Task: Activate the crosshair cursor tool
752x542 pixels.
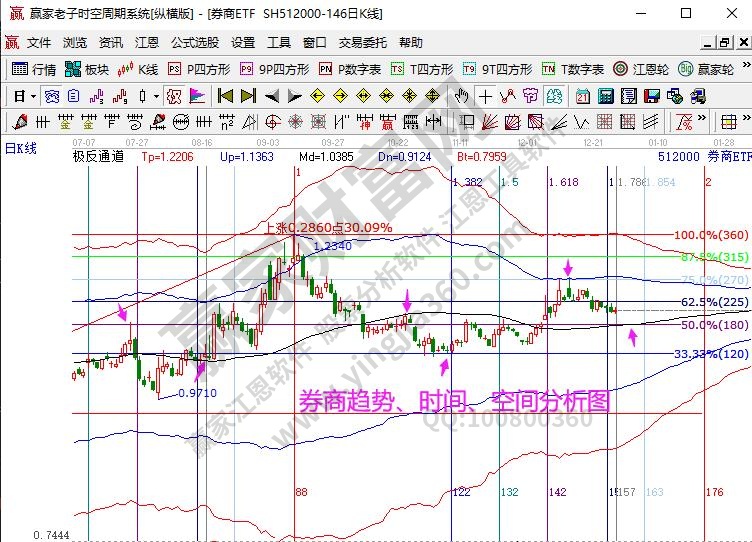Action: tap(485, 96)
